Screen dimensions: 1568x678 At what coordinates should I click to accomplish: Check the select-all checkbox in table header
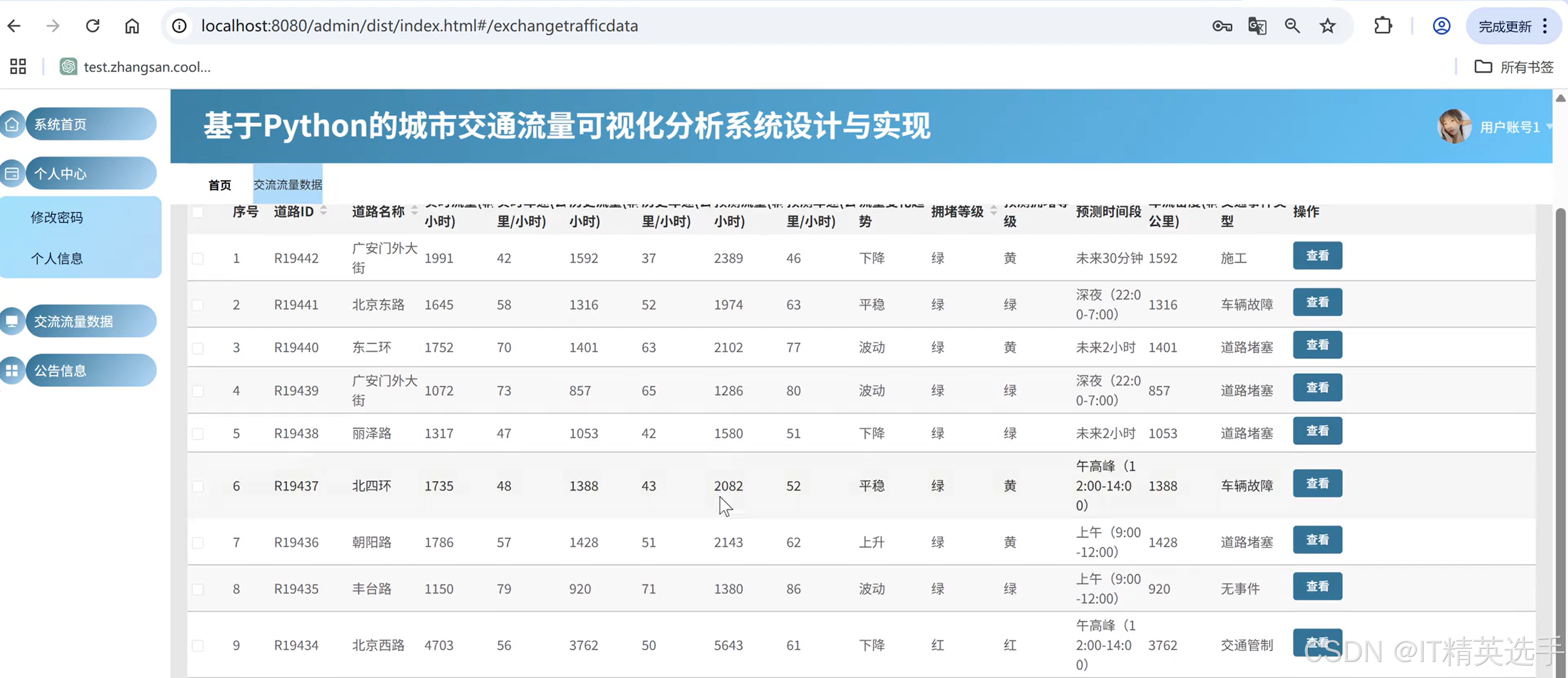tap(198, 213)
